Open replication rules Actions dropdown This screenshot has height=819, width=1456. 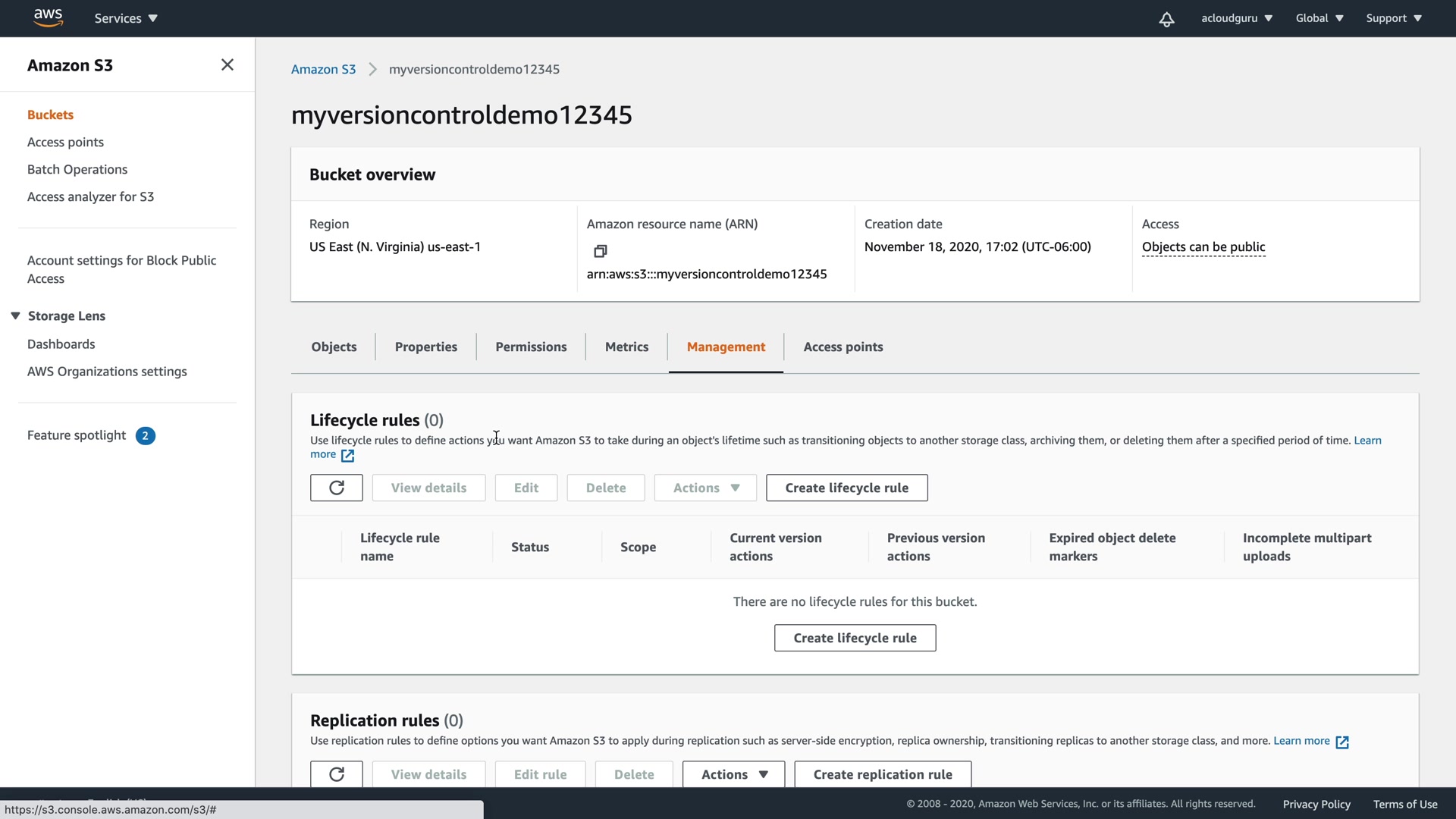pyautogui.click(x=733, y=774)
